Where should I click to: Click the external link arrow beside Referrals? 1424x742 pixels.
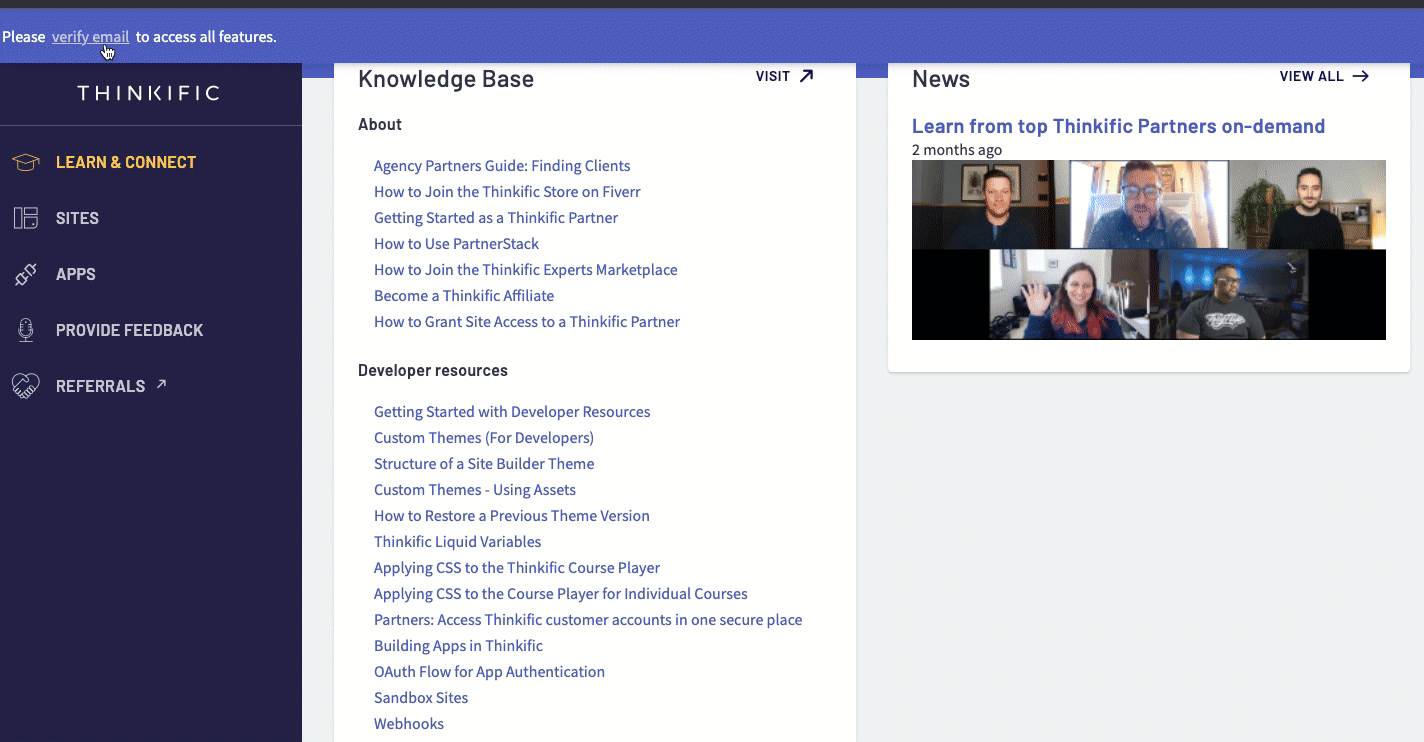tap(161, 384)
